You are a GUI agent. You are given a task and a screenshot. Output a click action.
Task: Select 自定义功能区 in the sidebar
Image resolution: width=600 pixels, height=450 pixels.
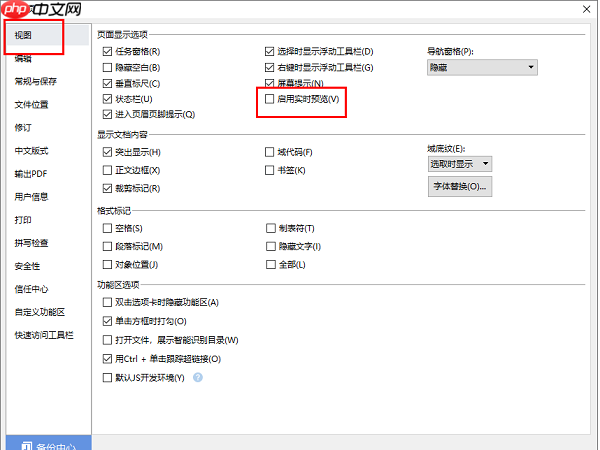[x=40, y=312]
